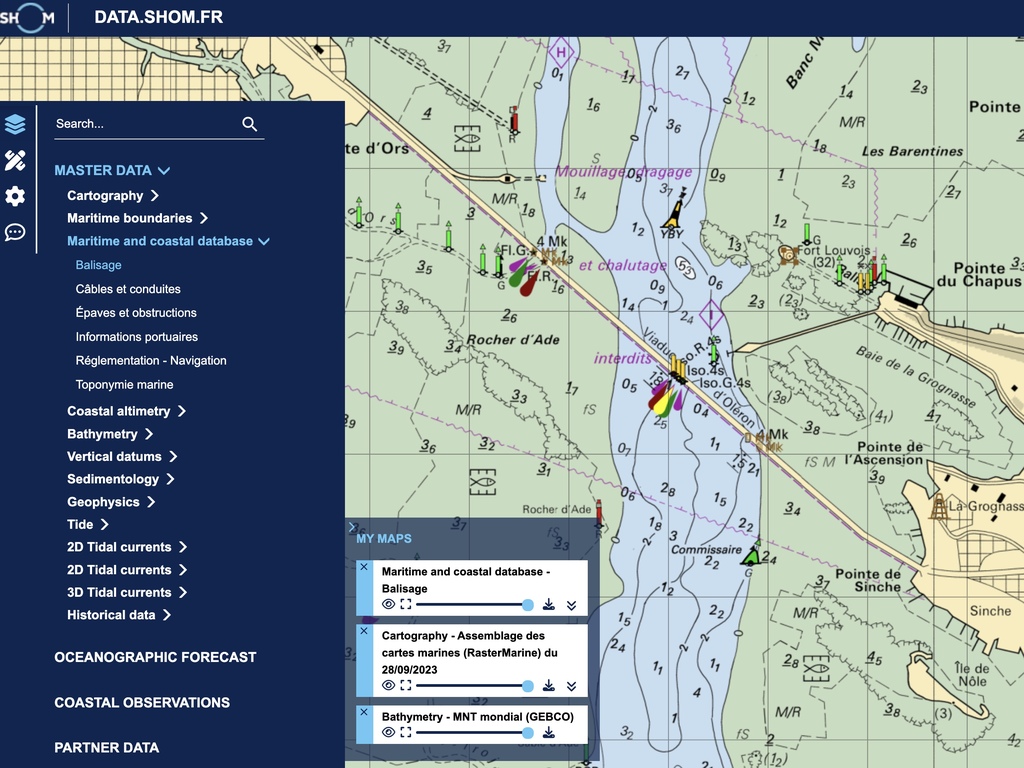This screenshot has height=768, width=1024.
Task: Open the OCEANOGRAPHIC FORECAST section
Action: pos(155,658)
